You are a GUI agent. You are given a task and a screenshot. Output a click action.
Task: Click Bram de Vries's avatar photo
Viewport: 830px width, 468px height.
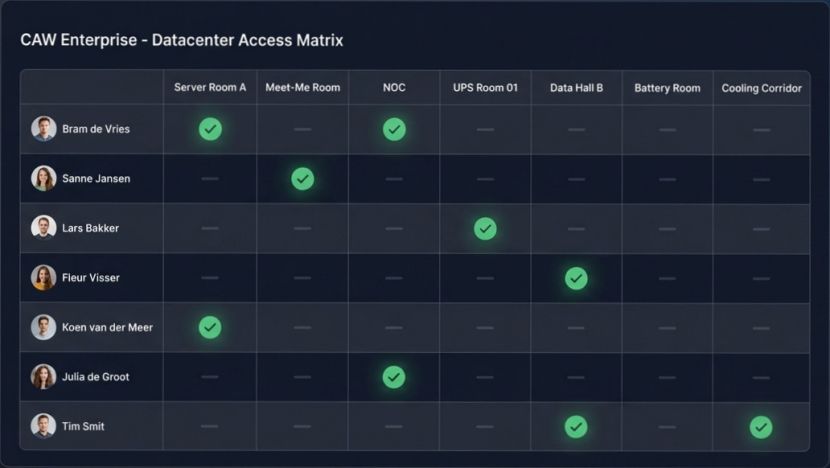[x=43, y=129]
